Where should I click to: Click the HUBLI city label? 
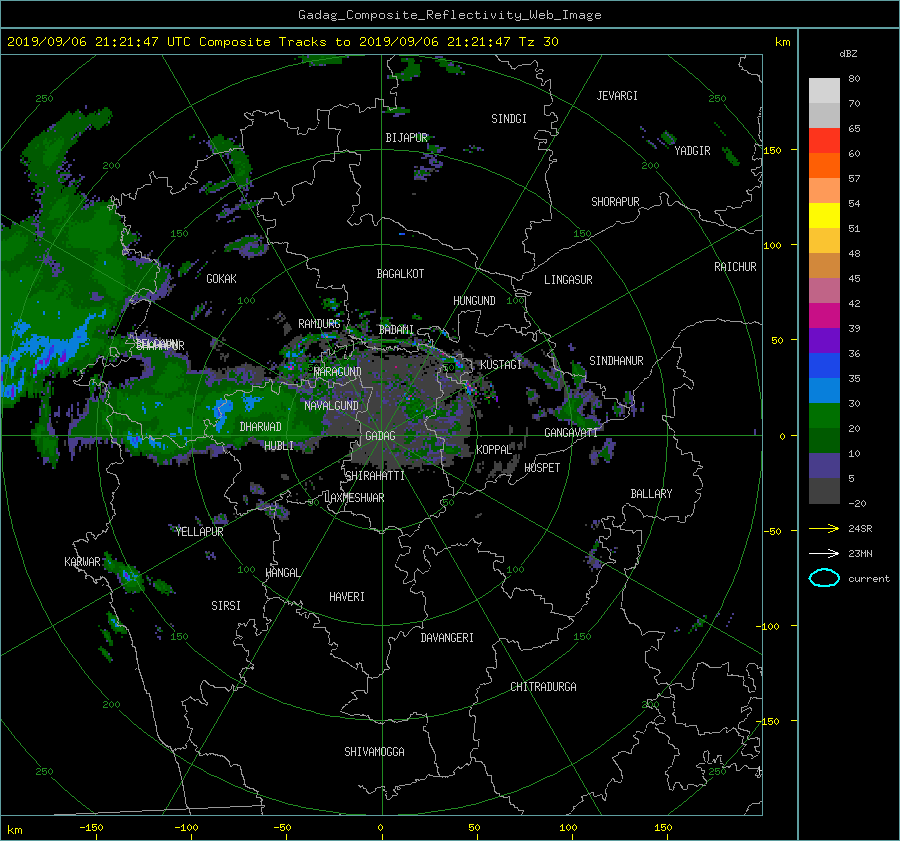(x=279, y=445)
